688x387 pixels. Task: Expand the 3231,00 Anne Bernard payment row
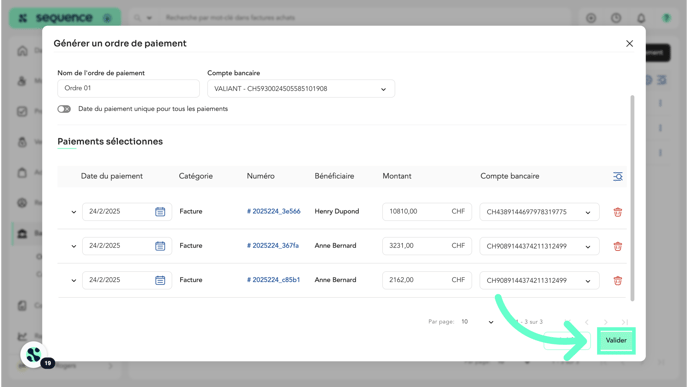(x=73, y=246)
